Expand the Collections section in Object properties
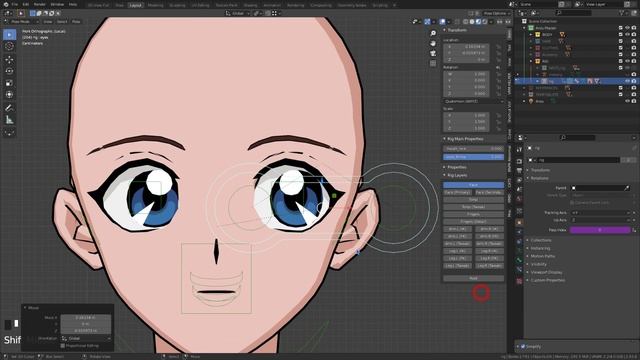Viewport: 640px width, 360px height. [x=541, y=240]
